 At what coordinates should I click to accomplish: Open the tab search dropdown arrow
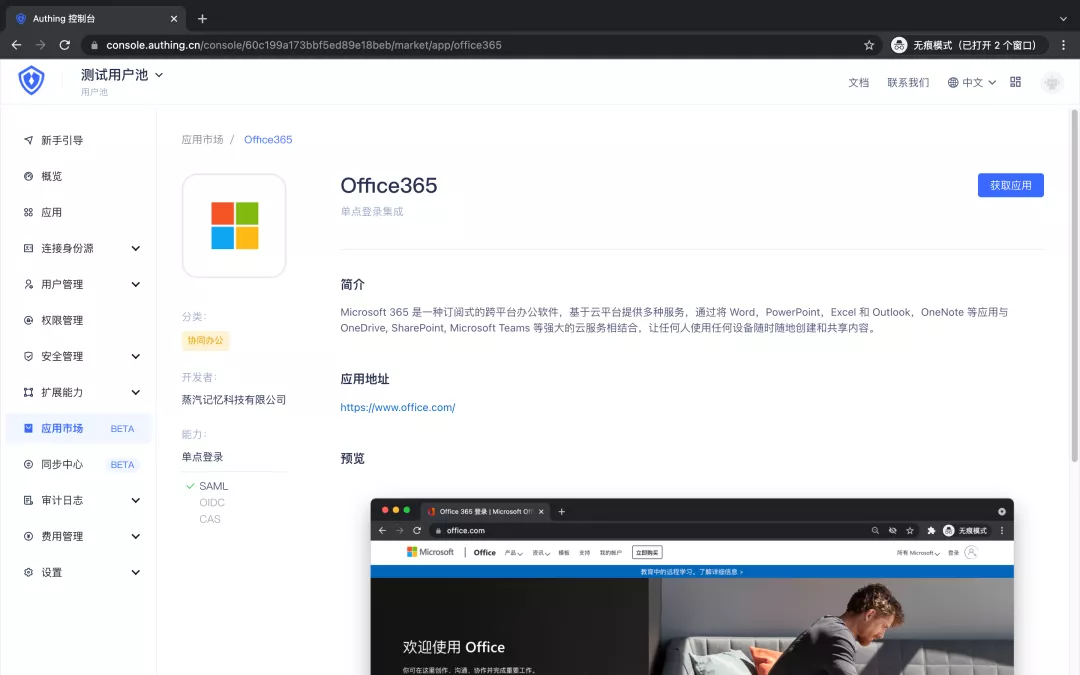(x=1063, y=19)
